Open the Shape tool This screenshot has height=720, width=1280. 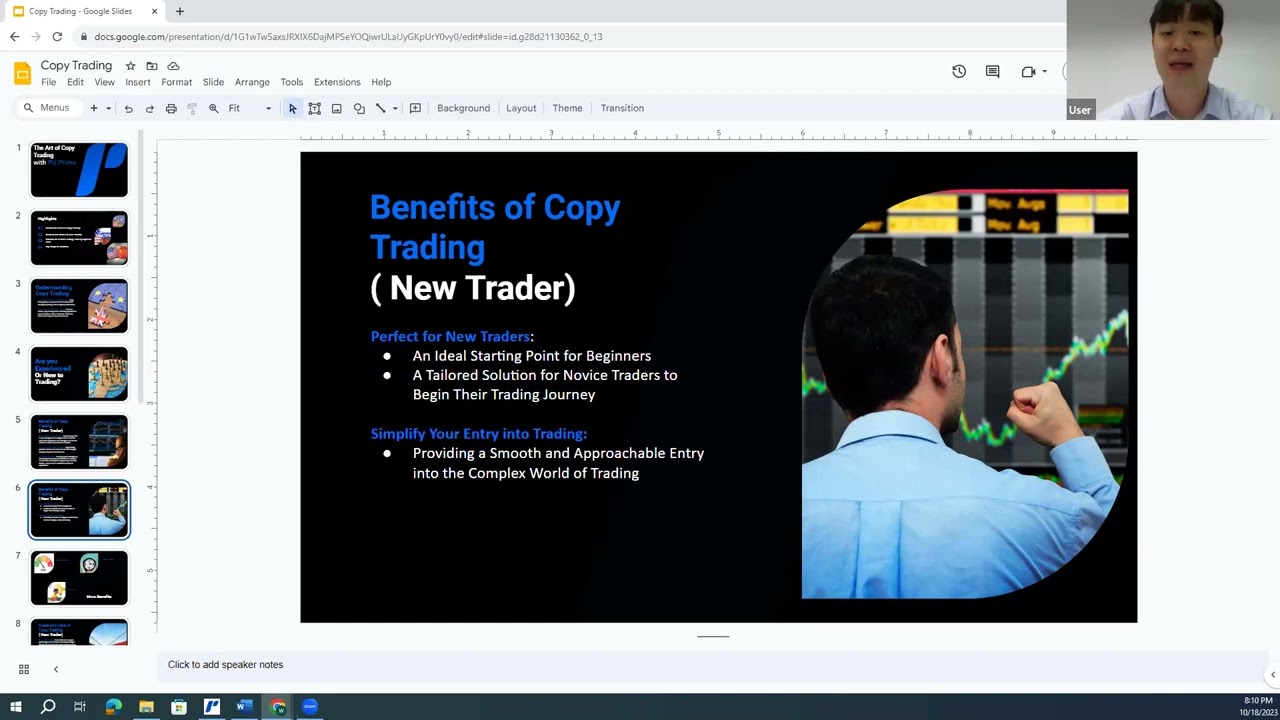[x=359, y=108]
